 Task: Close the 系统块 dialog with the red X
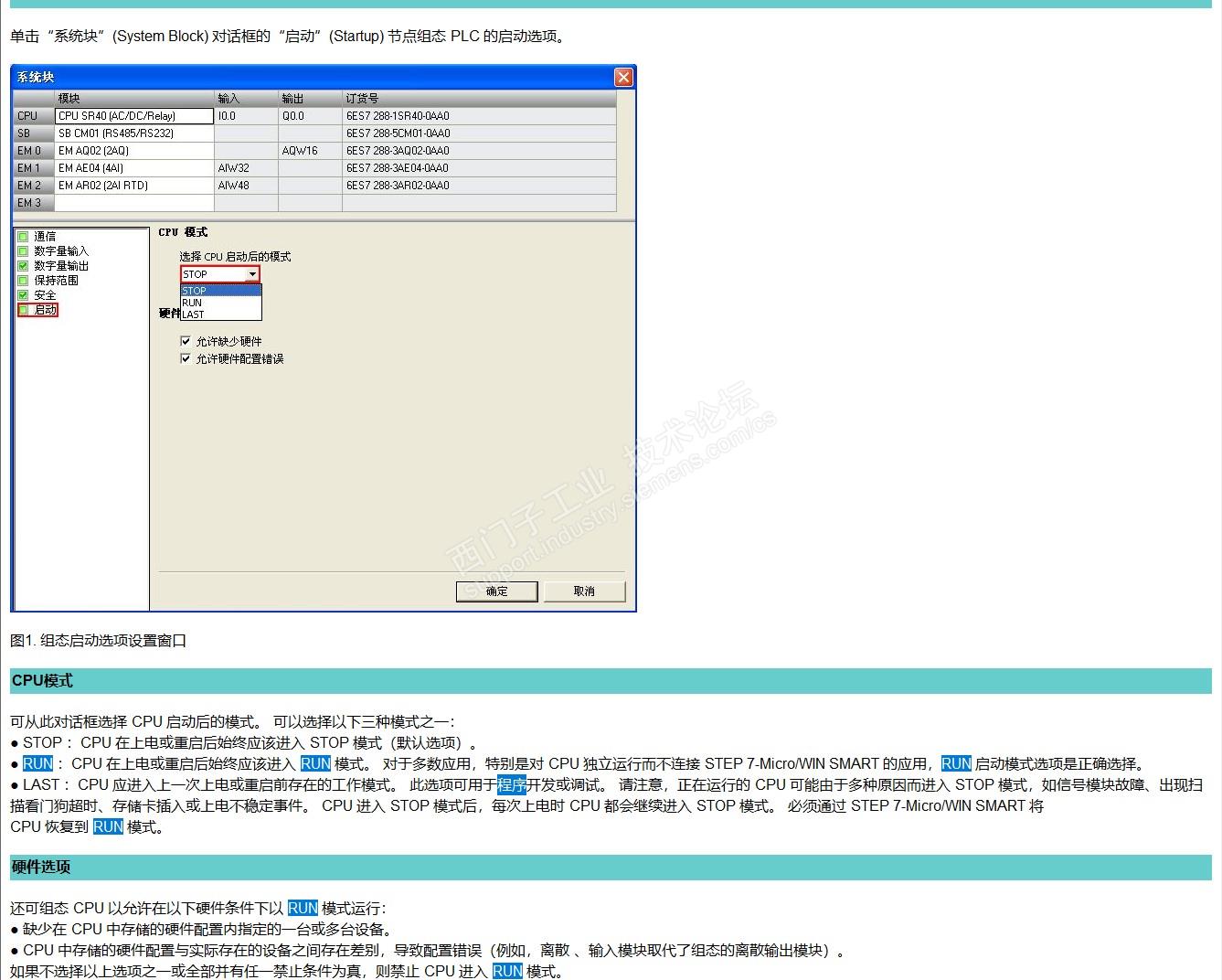(x=623, y=77)
